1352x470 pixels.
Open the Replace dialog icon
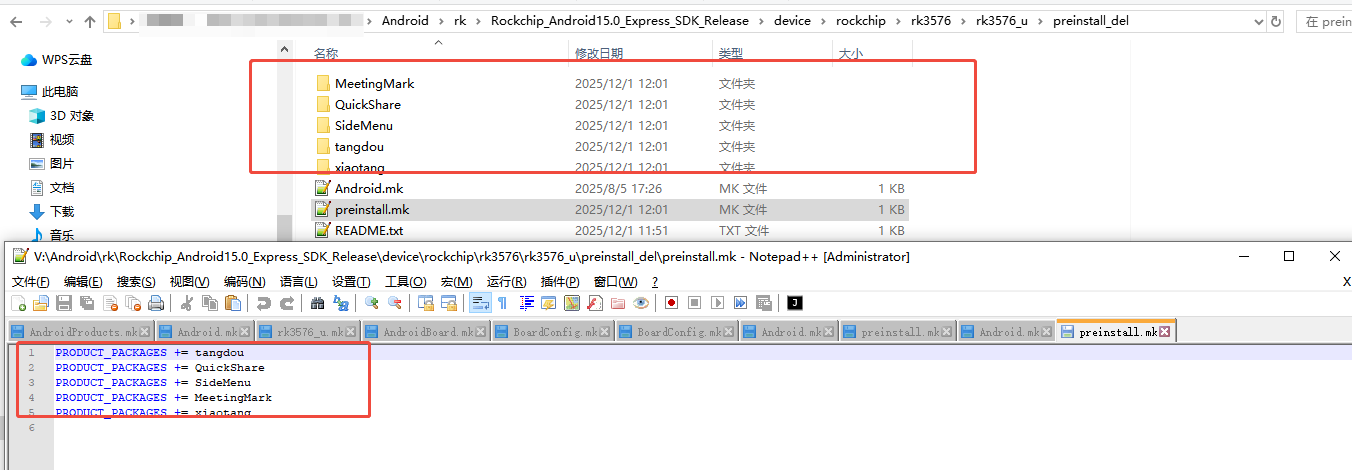(340, 303)
